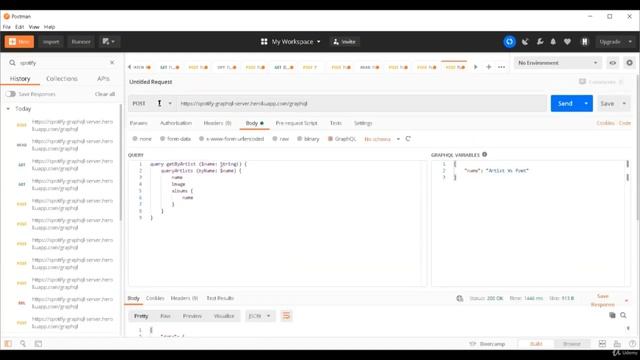640x360 pixels.
Task: Open the No schema dropdown
Action: point(382,139)
